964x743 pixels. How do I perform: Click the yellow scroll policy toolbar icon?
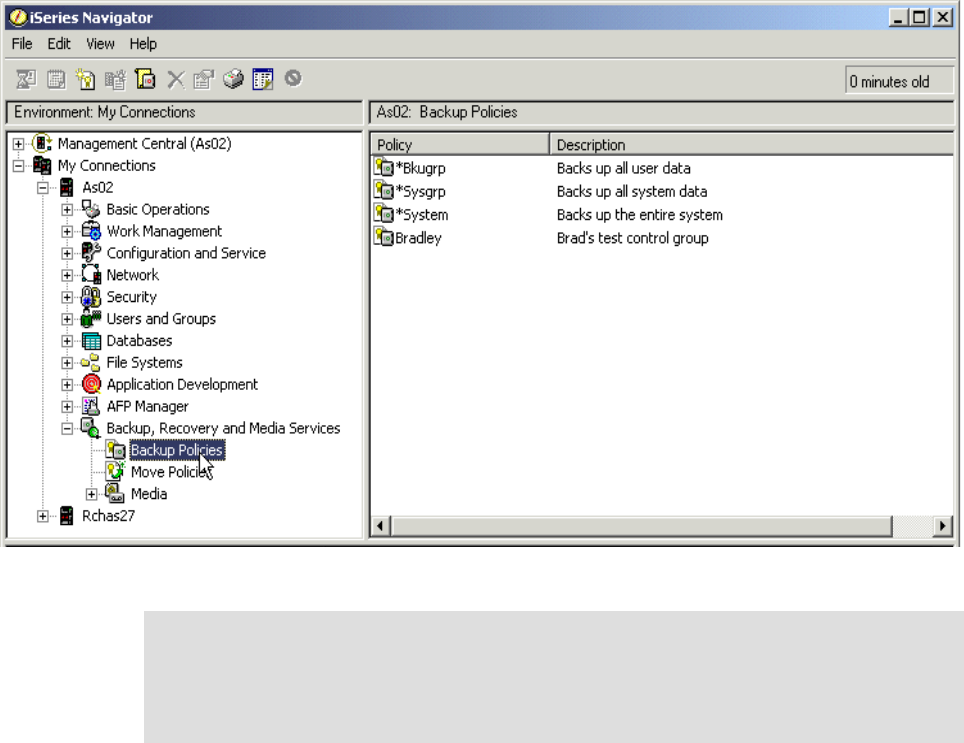click(145, 79)
